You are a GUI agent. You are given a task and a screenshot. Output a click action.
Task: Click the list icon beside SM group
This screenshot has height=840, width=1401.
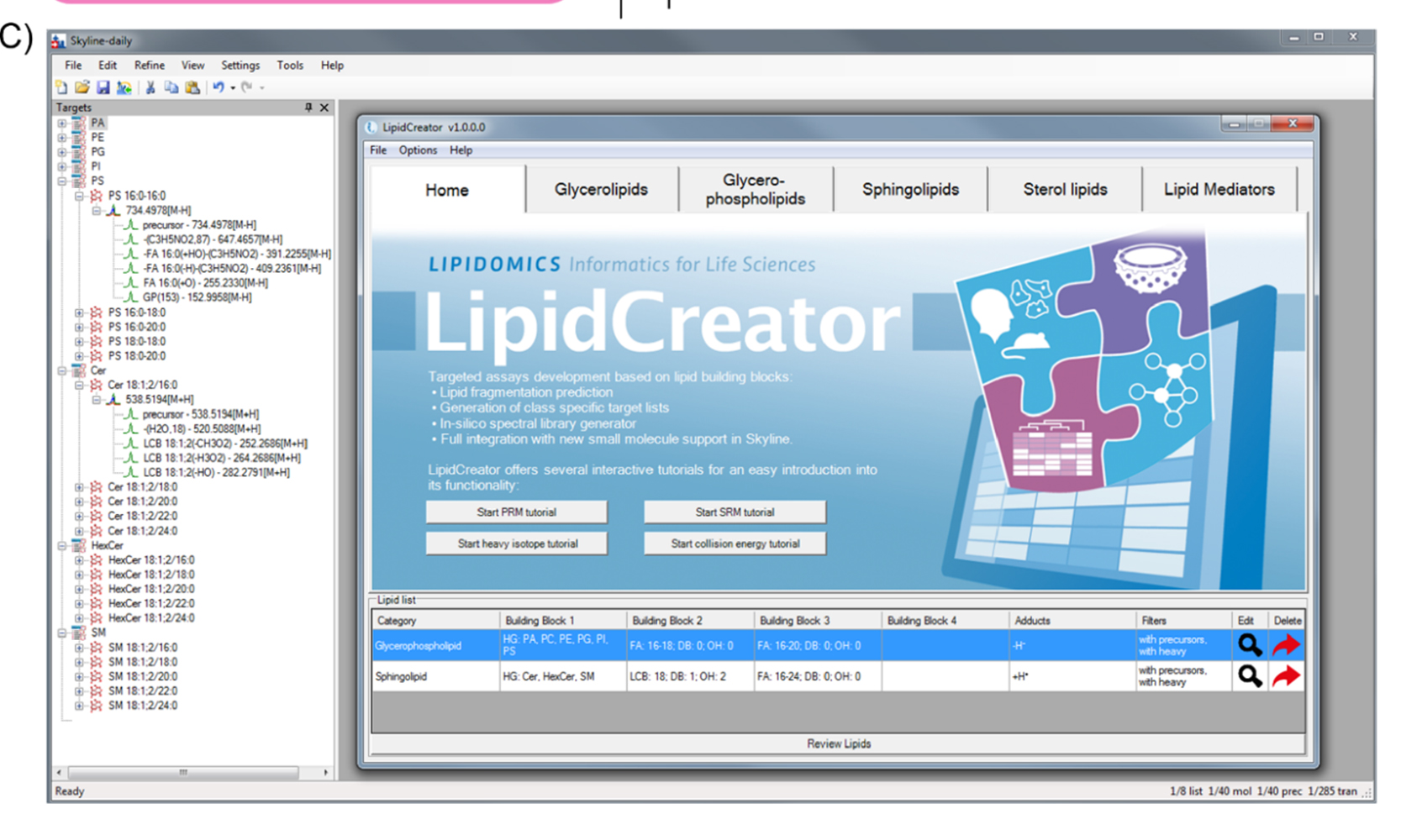click(x=79, y=633)
